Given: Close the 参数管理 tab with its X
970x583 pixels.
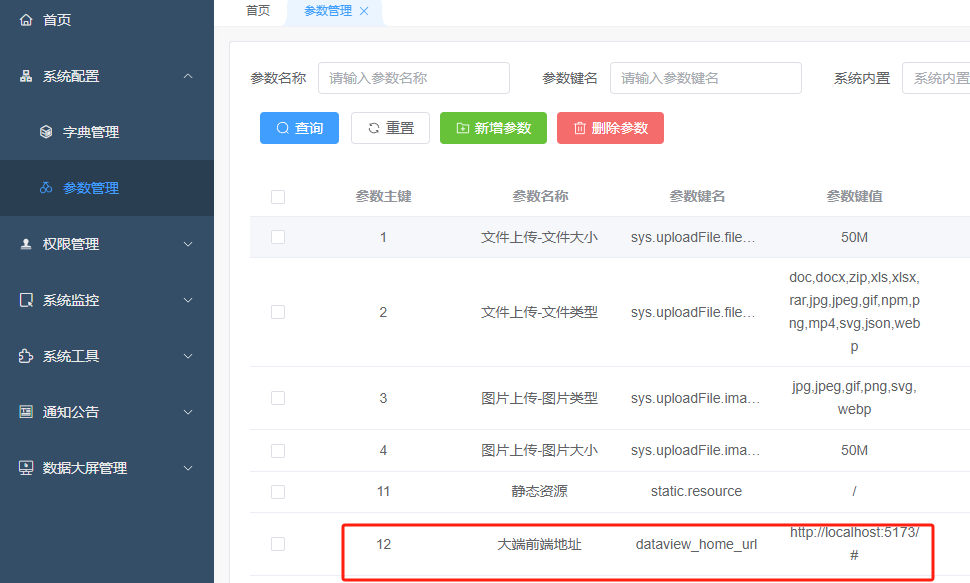Looking at the screenshot, I should click(x=364, y=11).
